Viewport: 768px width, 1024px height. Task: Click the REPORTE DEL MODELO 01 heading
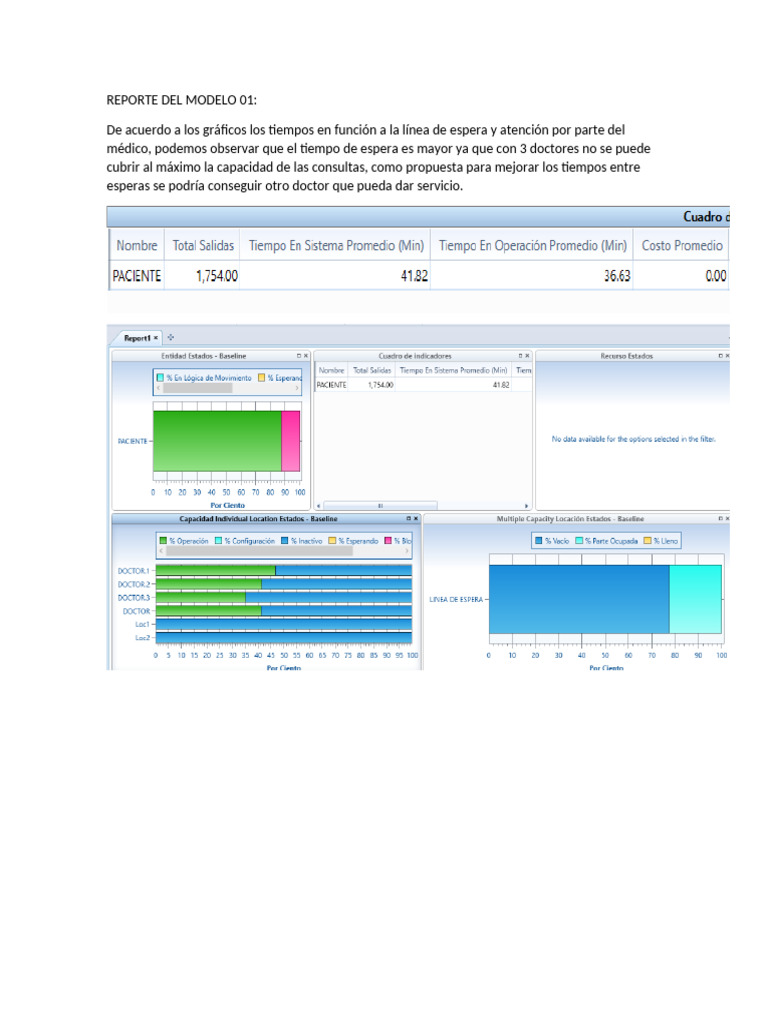tap(182, 100)
